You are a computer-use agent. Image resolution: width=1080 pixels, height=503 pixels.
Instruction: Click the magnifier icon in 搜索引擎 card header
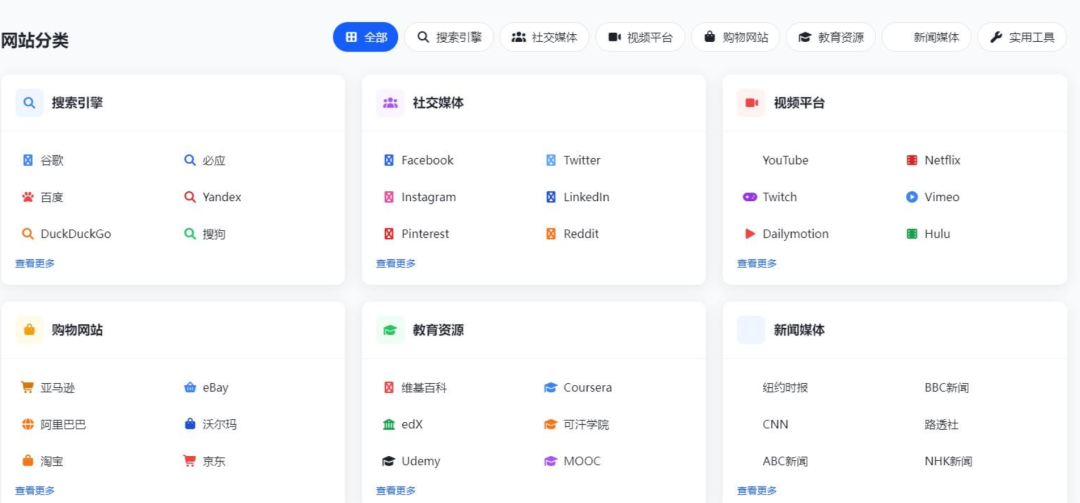click(29, 103)
